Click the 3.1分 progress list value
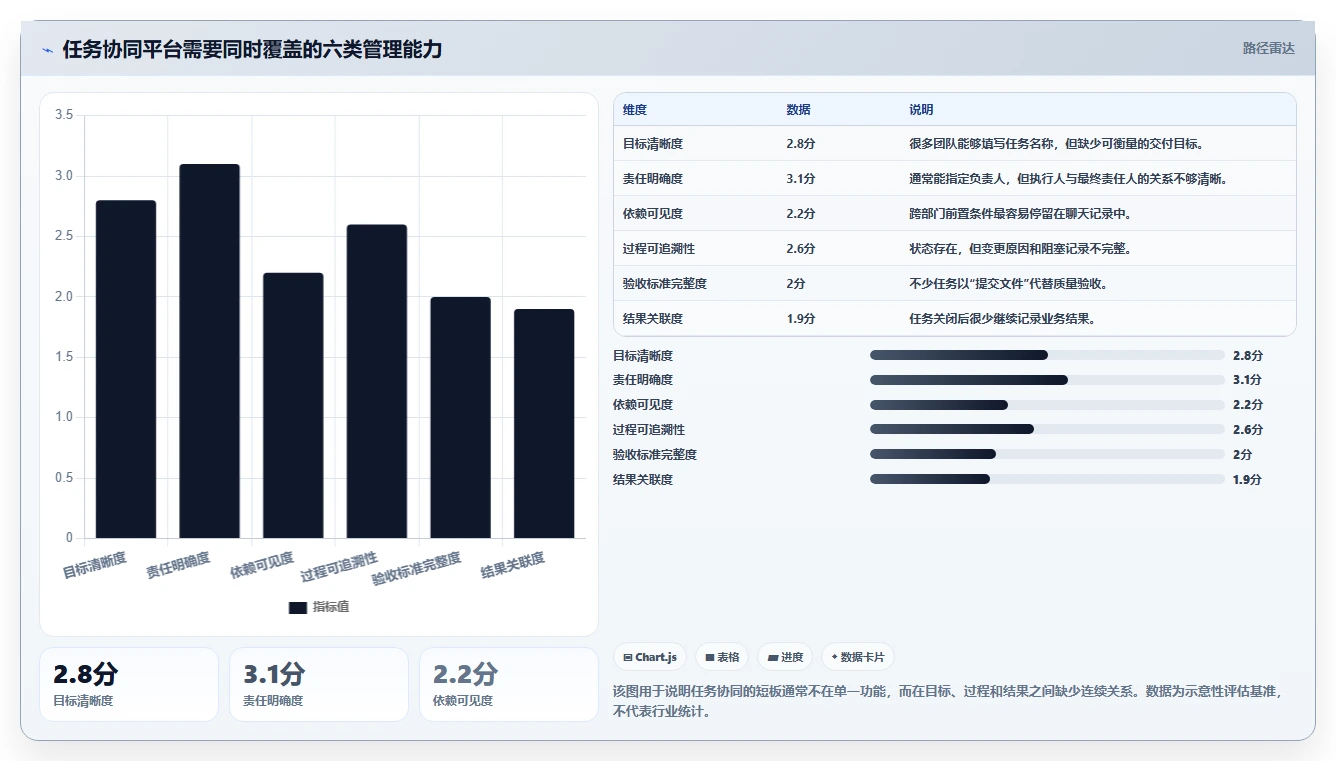Viewport: 1336px width, 761px height. tap(1247, 380)
